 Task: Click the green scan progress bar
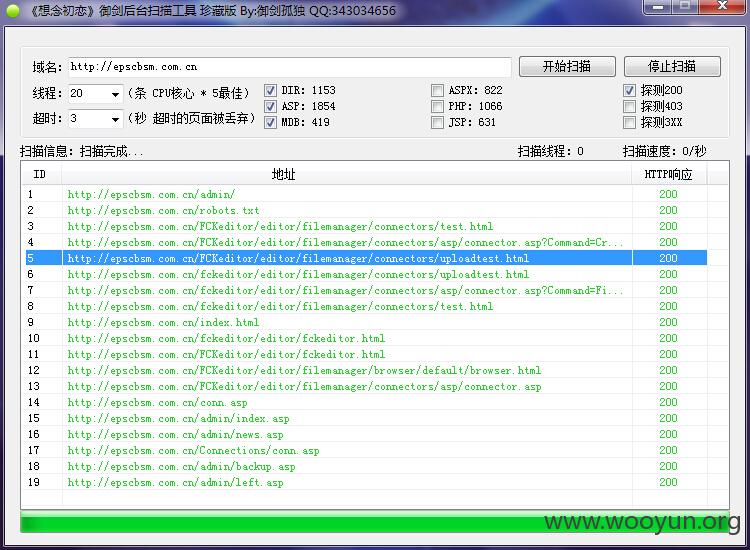click(x=375, y=521)
